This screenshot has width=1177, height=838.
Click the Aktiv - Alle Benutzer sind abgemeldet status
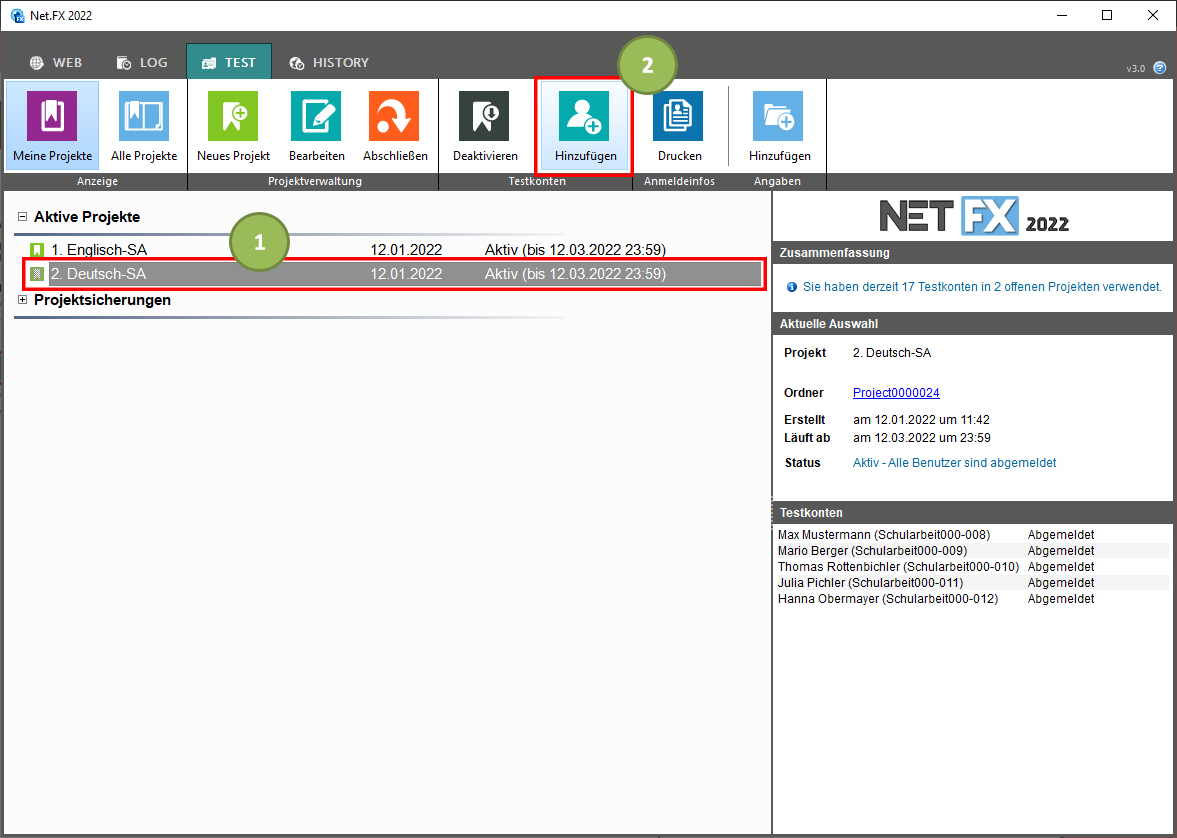click(x=955, y=463)
